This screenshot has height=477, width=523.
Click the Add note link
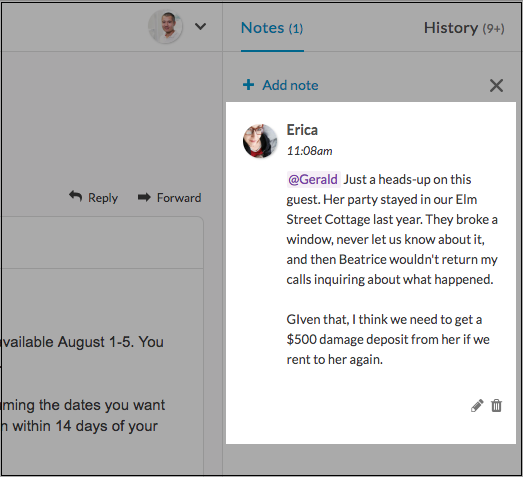point(290,85)
